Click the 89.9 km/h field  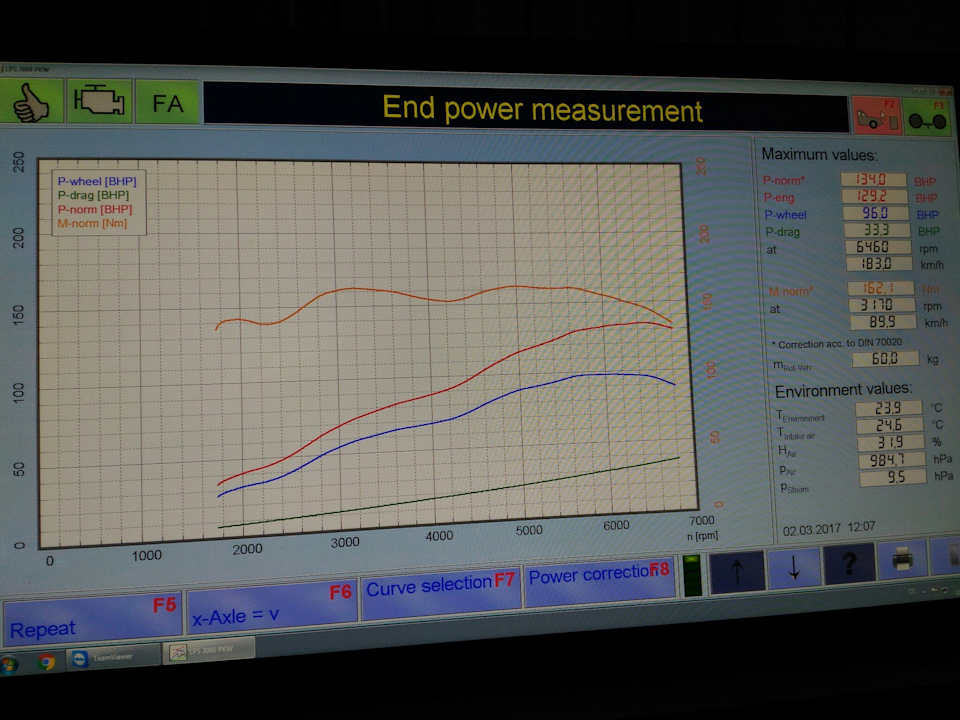click(883, 321)
